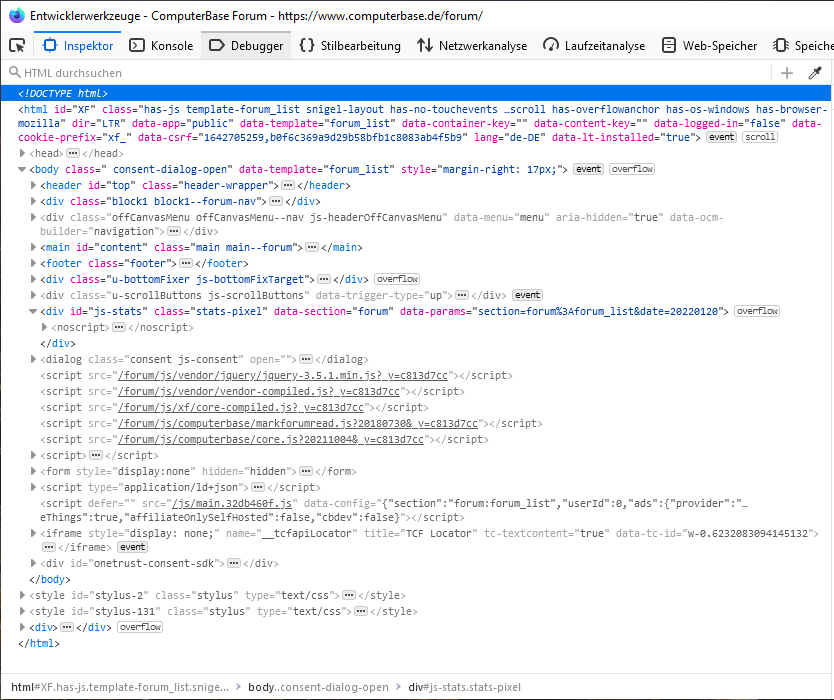This screenshot has width=834, height=700.
Task: Toggle the overflow badge on body element
Action: [x=632, y=169]
